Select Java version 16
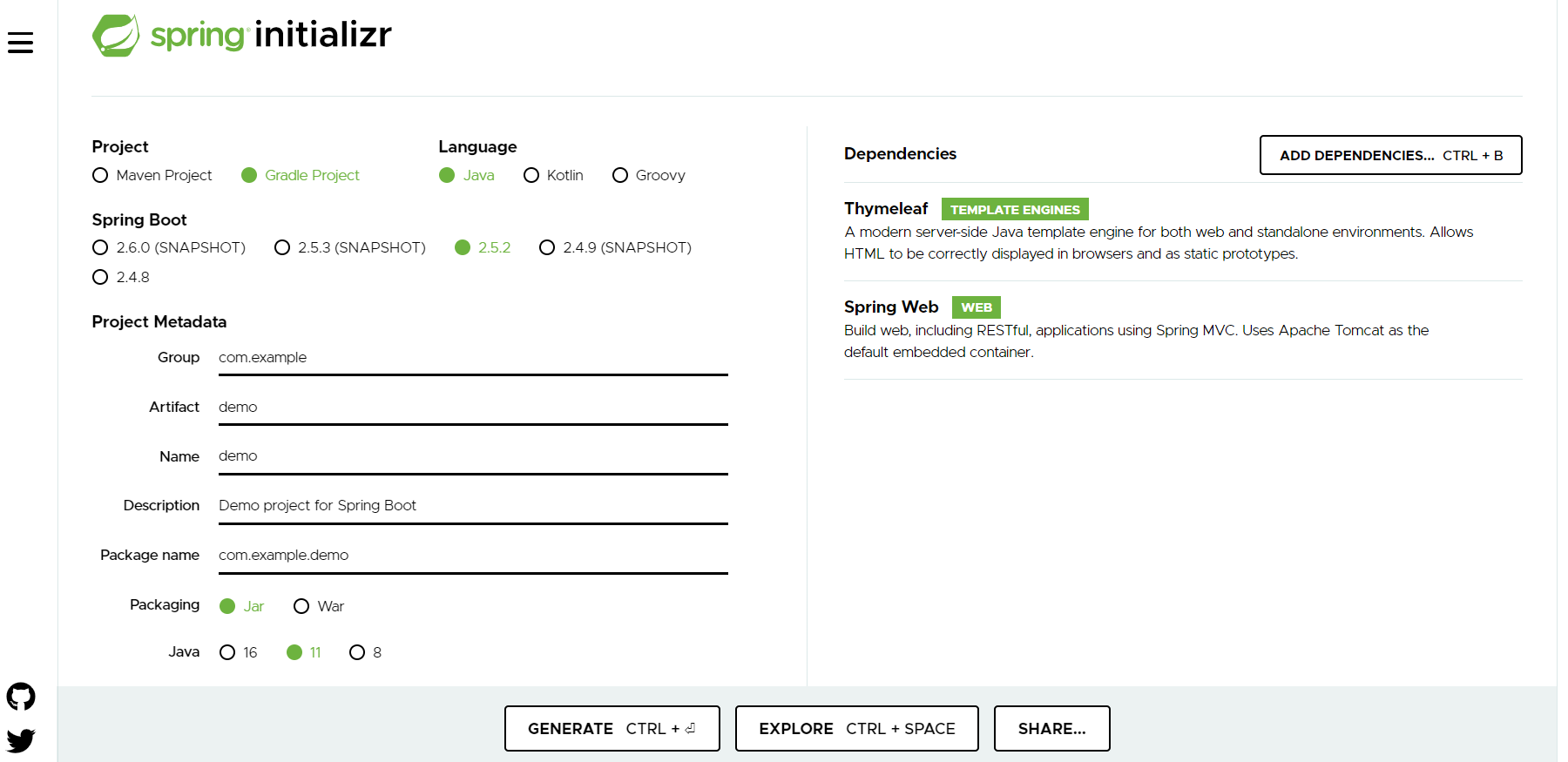 [238, 652]
